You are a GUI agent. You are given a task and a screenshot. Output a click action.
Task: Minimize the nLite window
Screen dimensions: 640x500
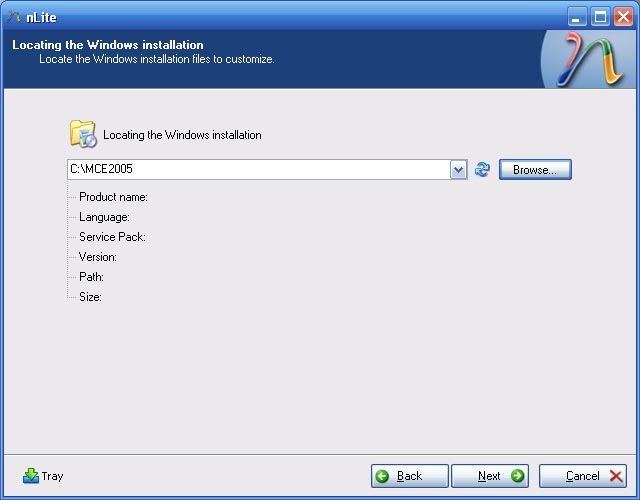pos(577,17)
